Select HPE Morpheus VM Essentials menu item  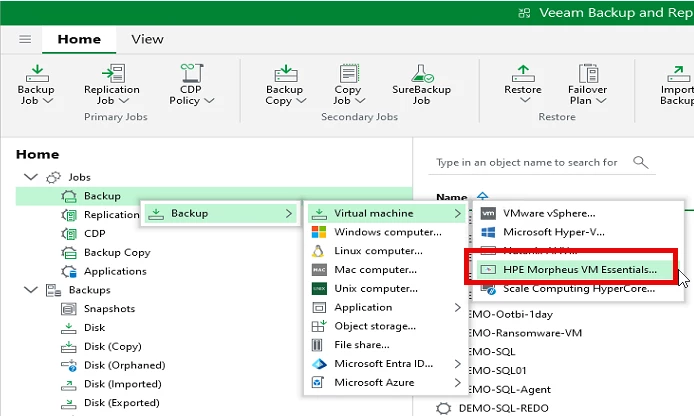coord(579,269)
